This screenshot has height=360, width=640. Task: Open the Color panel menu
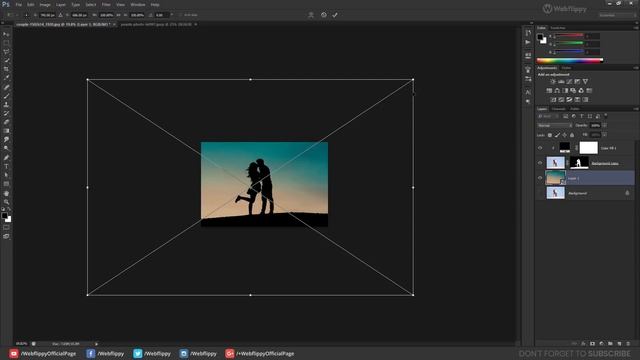click(x=636, y=28)
